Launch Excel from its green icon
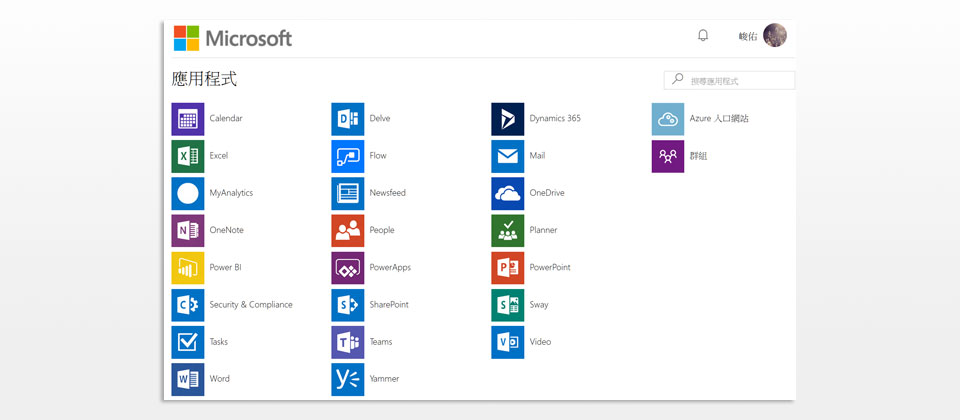This screenshot has height=420, width=960. [188, 156]
